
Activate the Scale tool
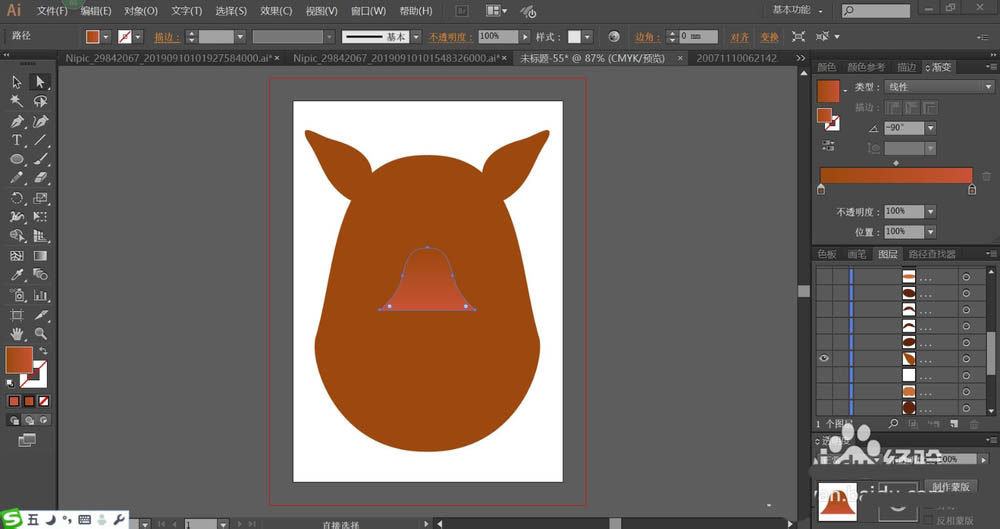coord(40,198)
